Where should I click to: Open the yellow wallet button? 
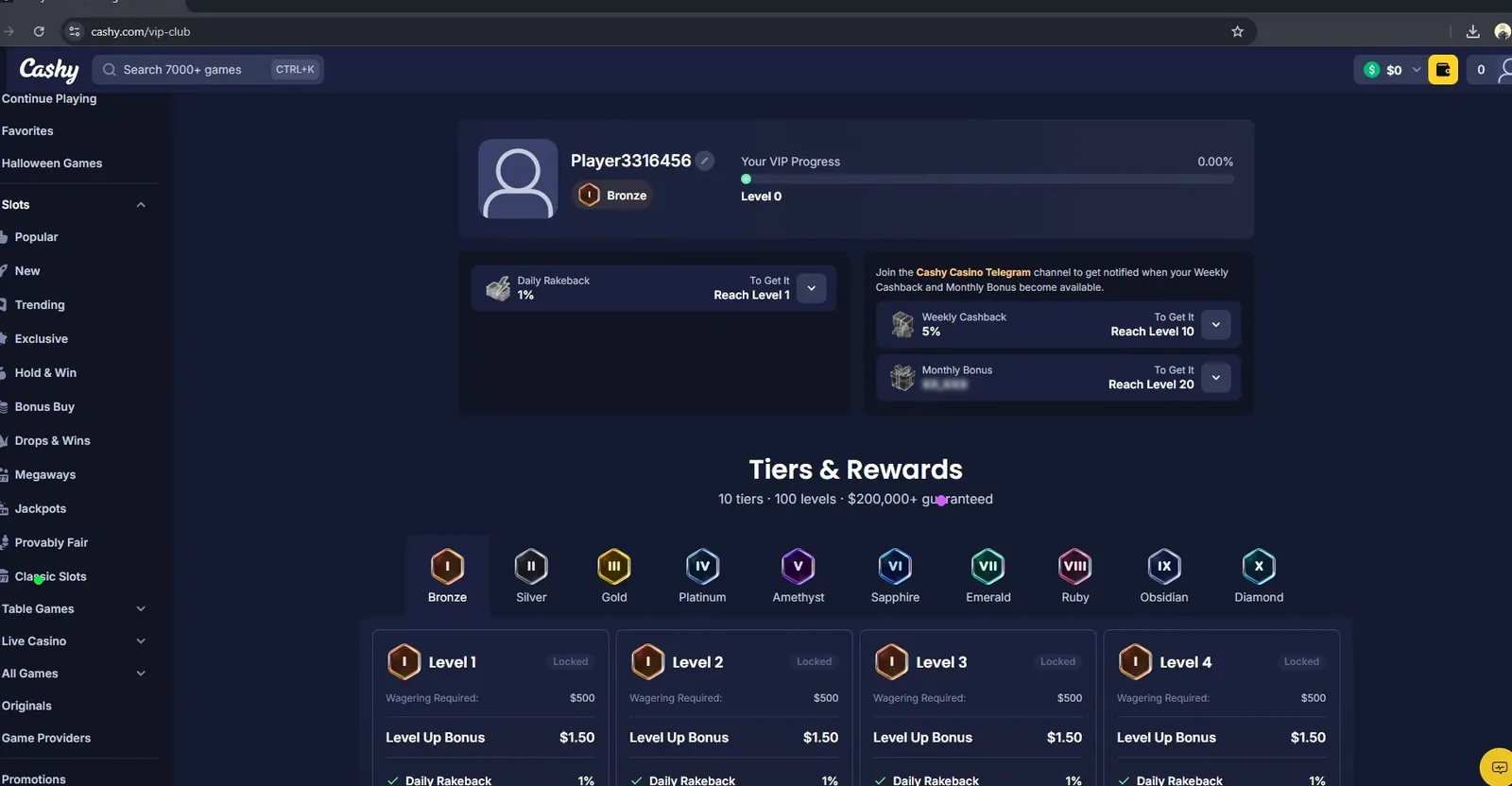(x=1443, y=70)
